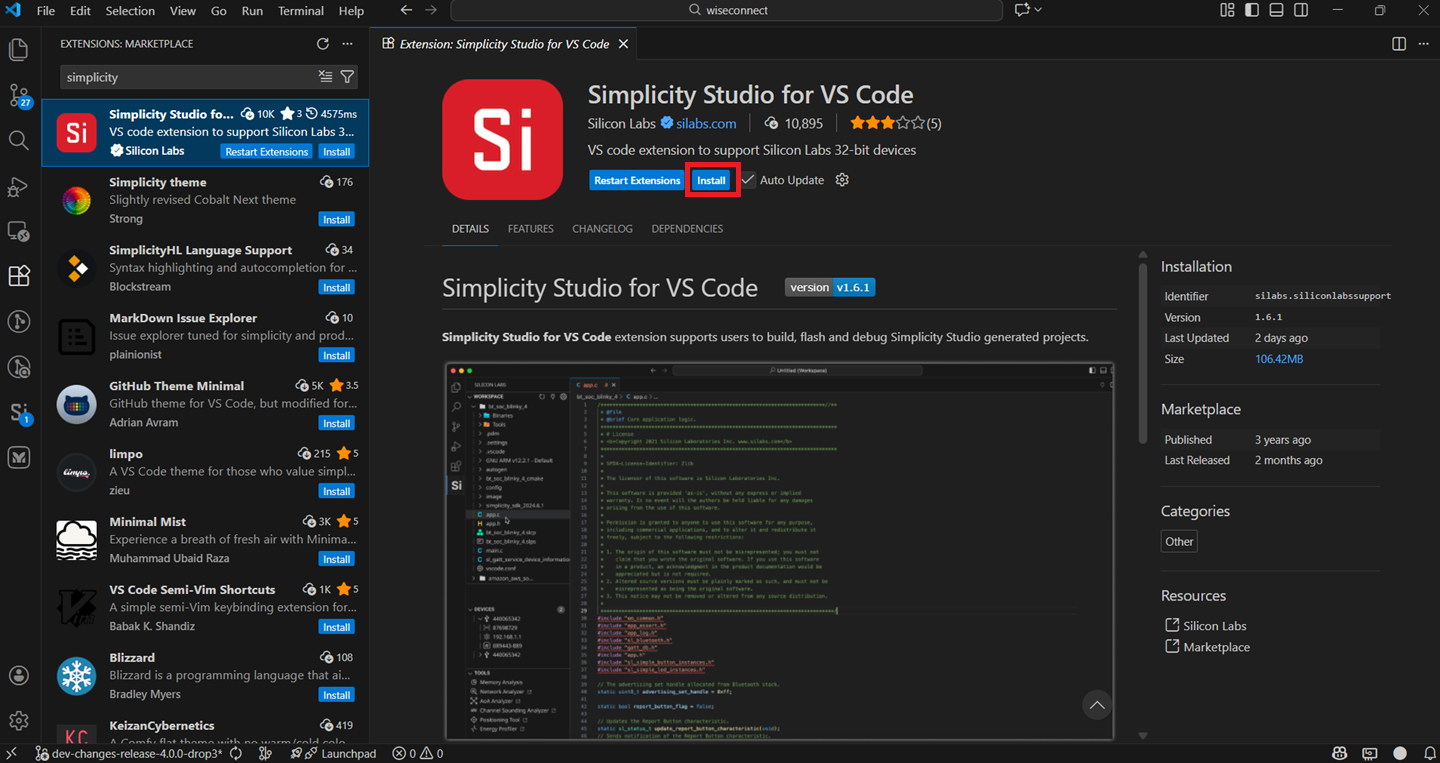Open the Extensions view in the activity bar
This screenshot has width=1440, height=763.
pyautogui.click(x=18, y=276)
